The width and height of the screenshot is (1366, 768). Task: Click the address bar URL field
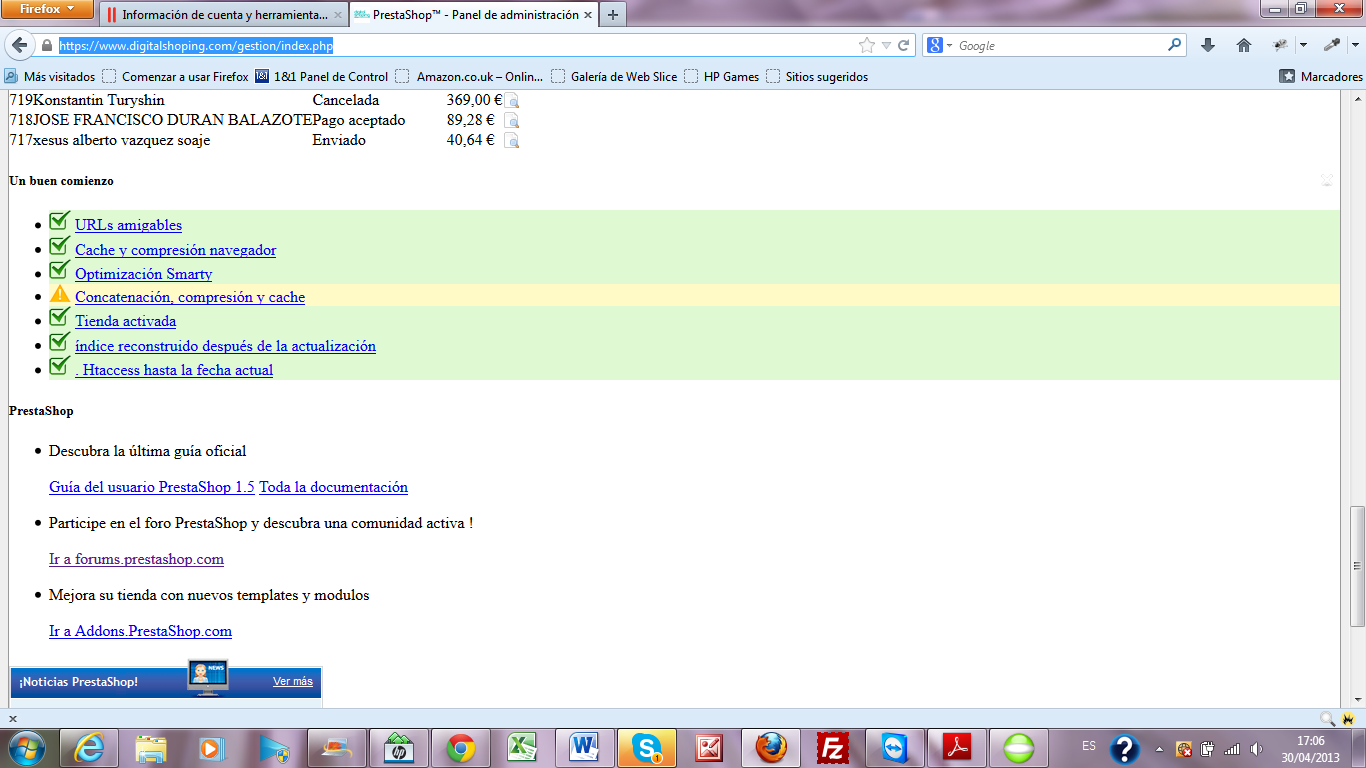click(x=458, y=46)
